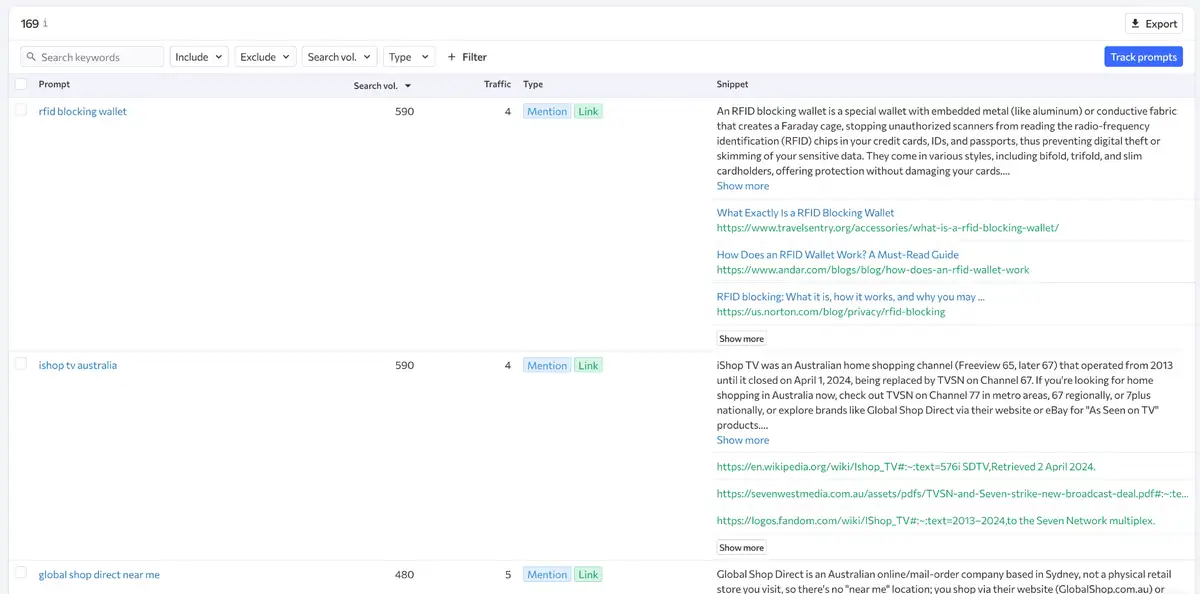
Task: Click search volume 480 for global shop direct
Action: point(404,575)
